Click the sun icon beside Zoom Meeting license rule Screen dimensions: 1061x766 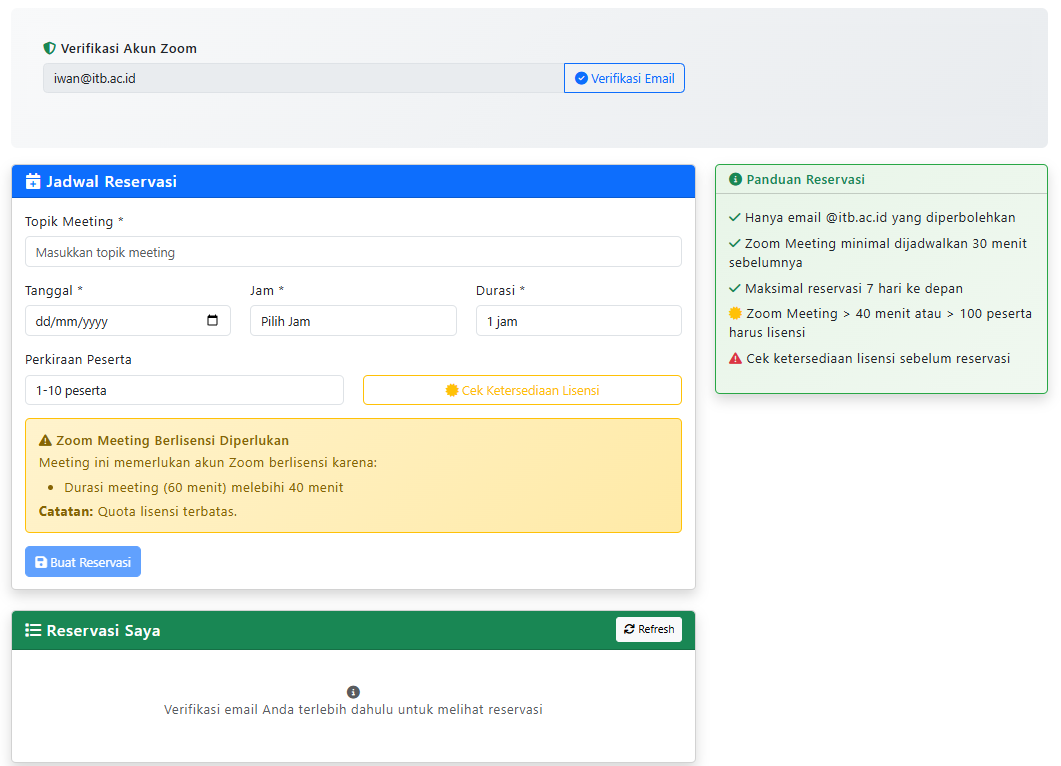735,313
